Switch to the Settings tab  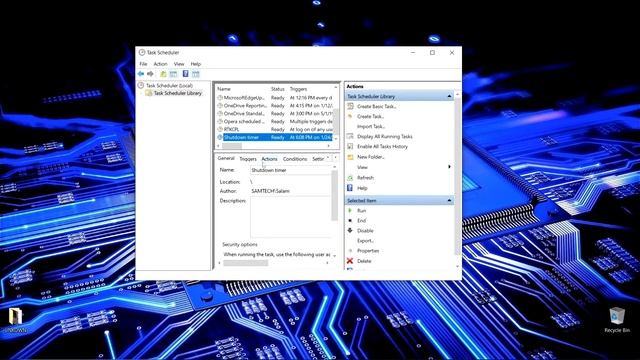(318, 159)
